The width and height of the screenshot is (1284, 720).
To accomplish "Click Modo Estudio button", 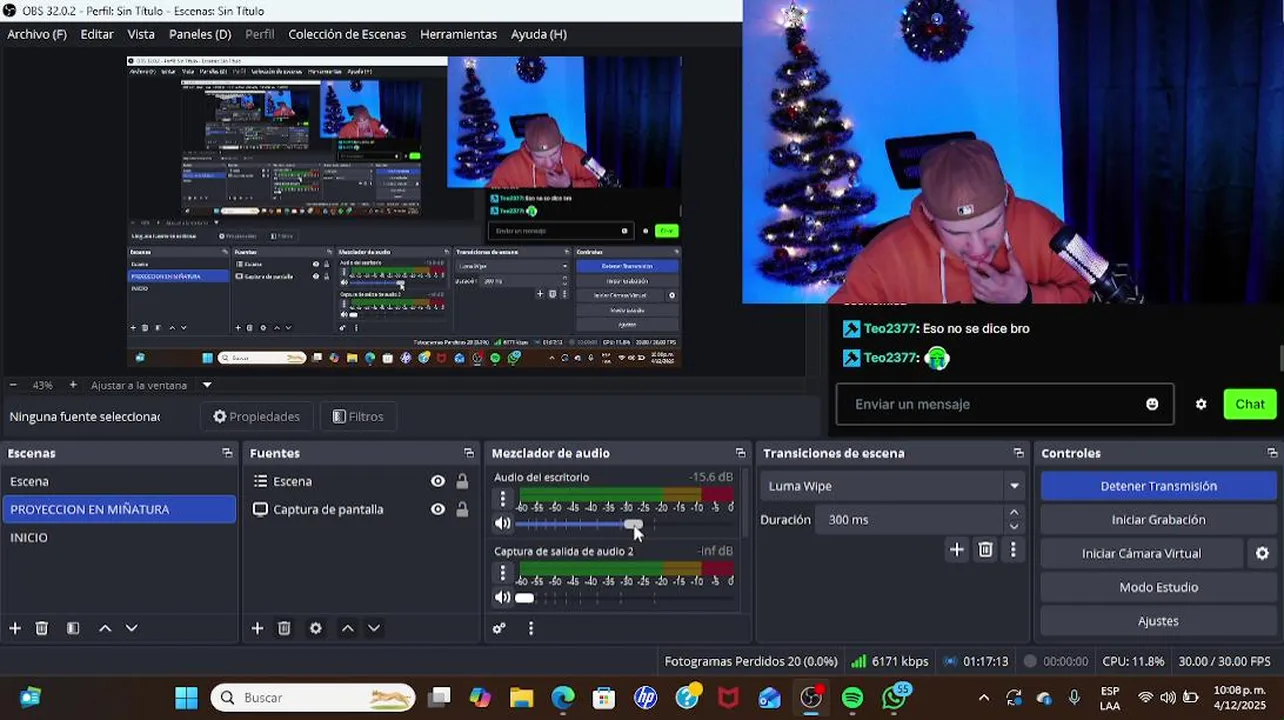I will pyautogui.click(x=1158, y=587).
